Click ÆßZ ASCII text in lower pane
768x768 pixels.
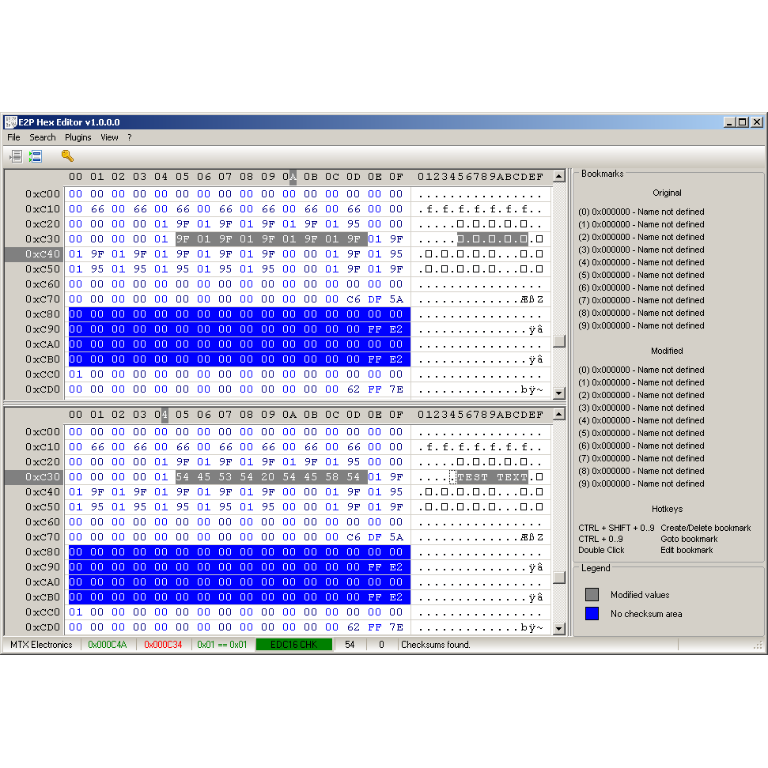pos(532,537)
